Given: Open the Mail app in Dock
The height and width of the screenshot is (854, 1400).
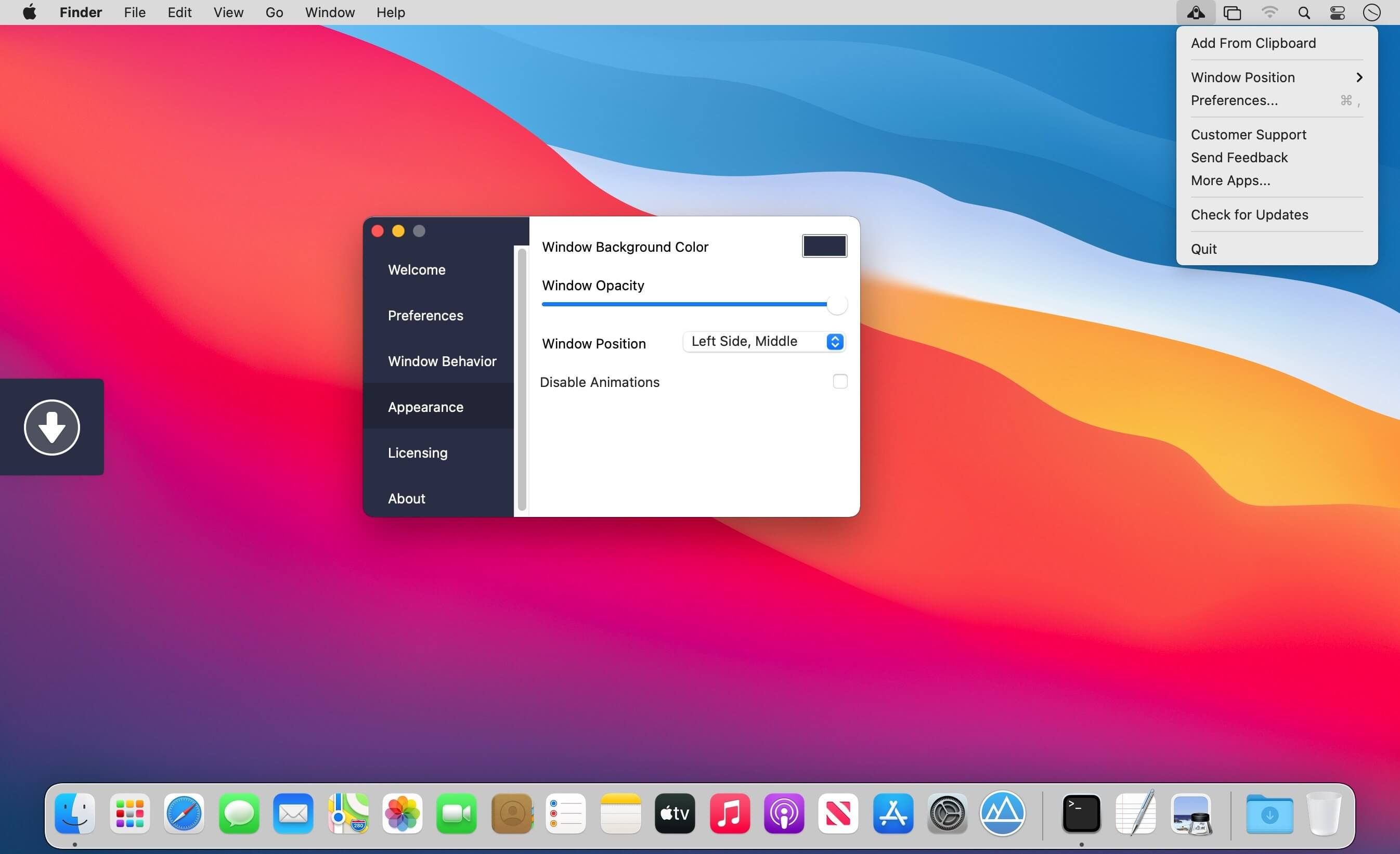Looking at the screenshot, I should coord(293,813).
